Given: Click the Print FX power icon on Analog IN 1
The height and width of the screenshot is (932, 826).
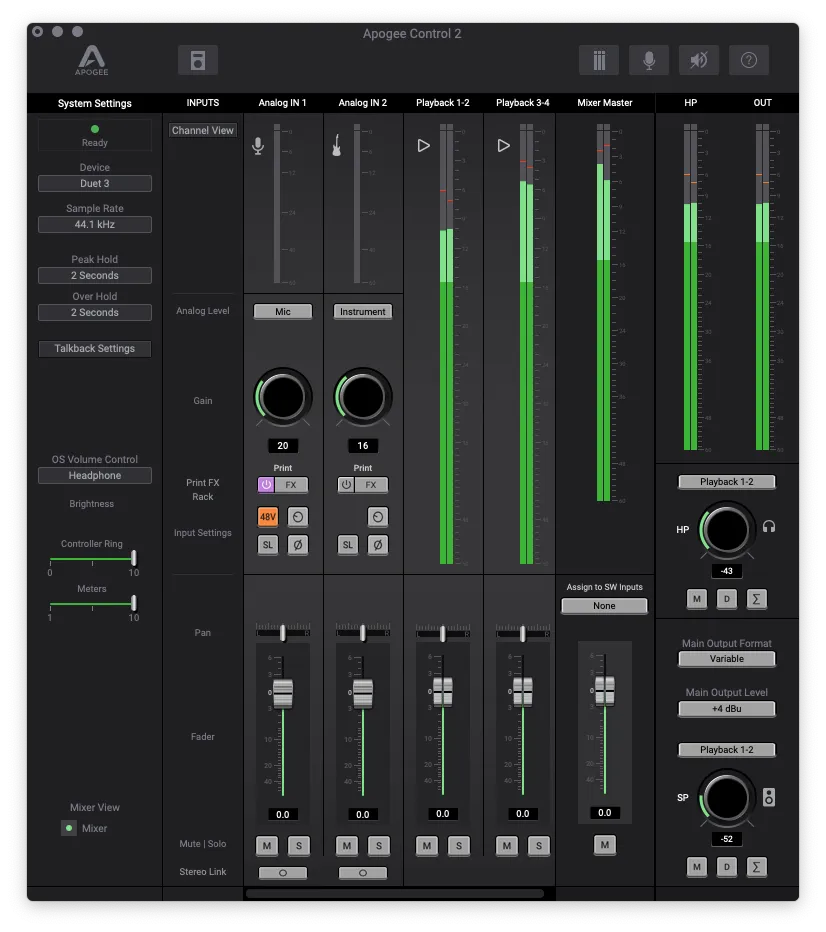Looking at the screenshot, I should pyautogui.click(x=266, y=485).
